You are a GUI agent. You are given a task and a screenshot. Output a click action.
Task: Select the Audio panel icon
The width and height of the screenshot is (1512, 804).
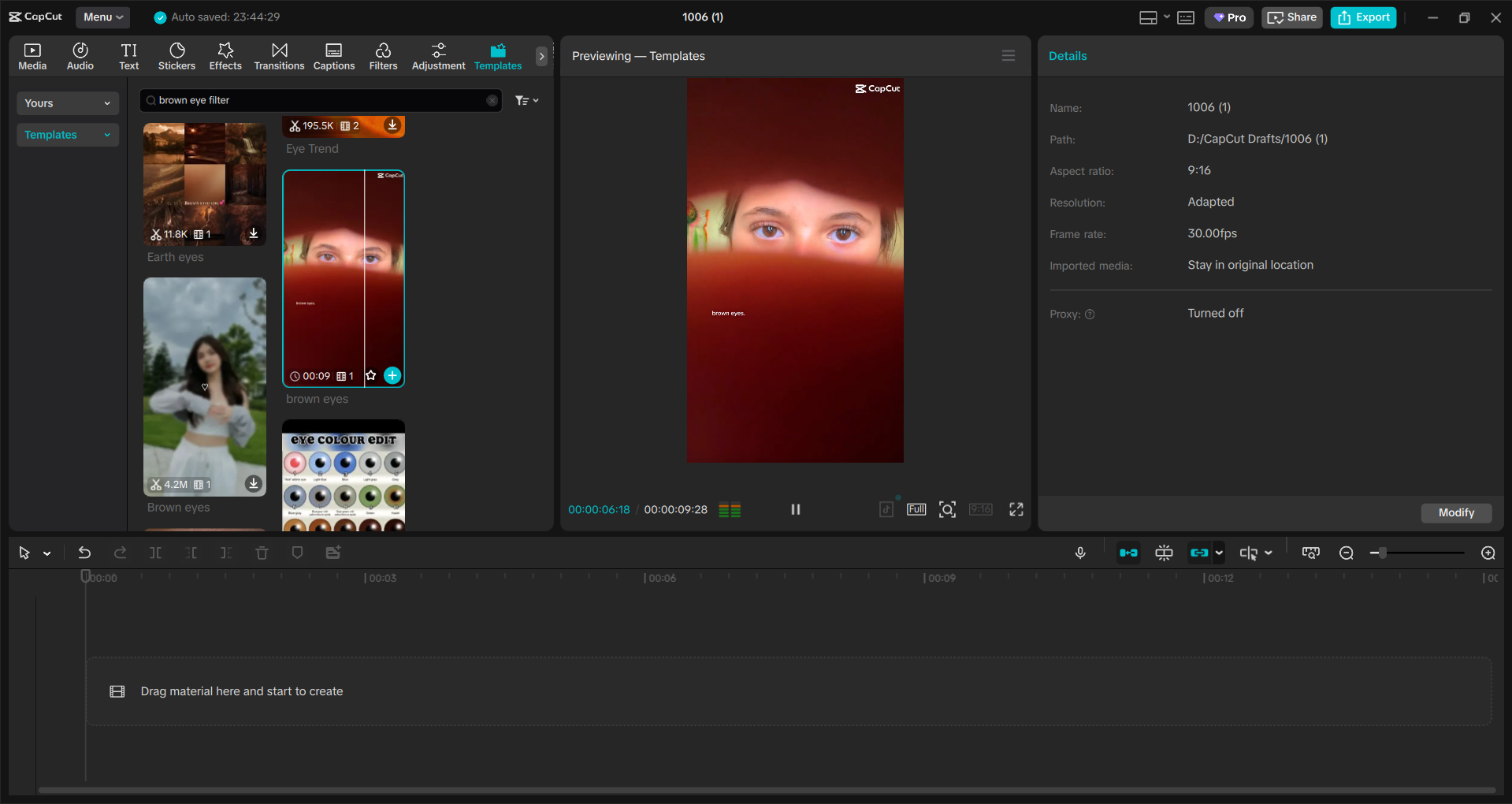click(x=80, y=55)
